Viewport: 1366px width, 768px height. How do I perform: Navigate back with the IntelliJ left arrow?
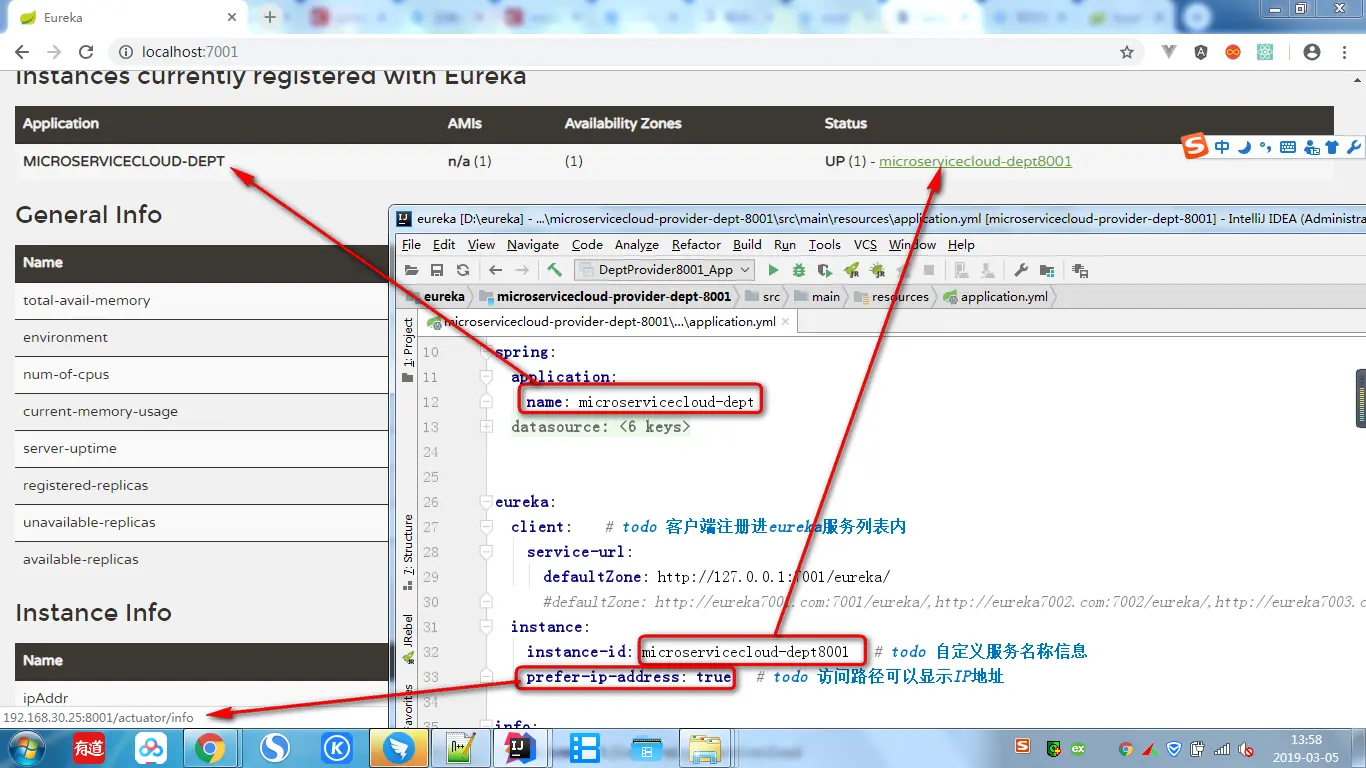tap(495, 270)
